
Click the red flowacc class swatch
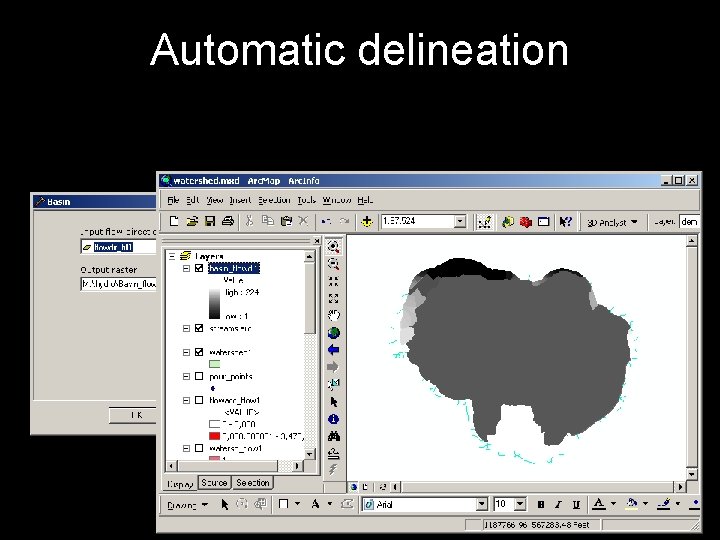coord(214,436)
